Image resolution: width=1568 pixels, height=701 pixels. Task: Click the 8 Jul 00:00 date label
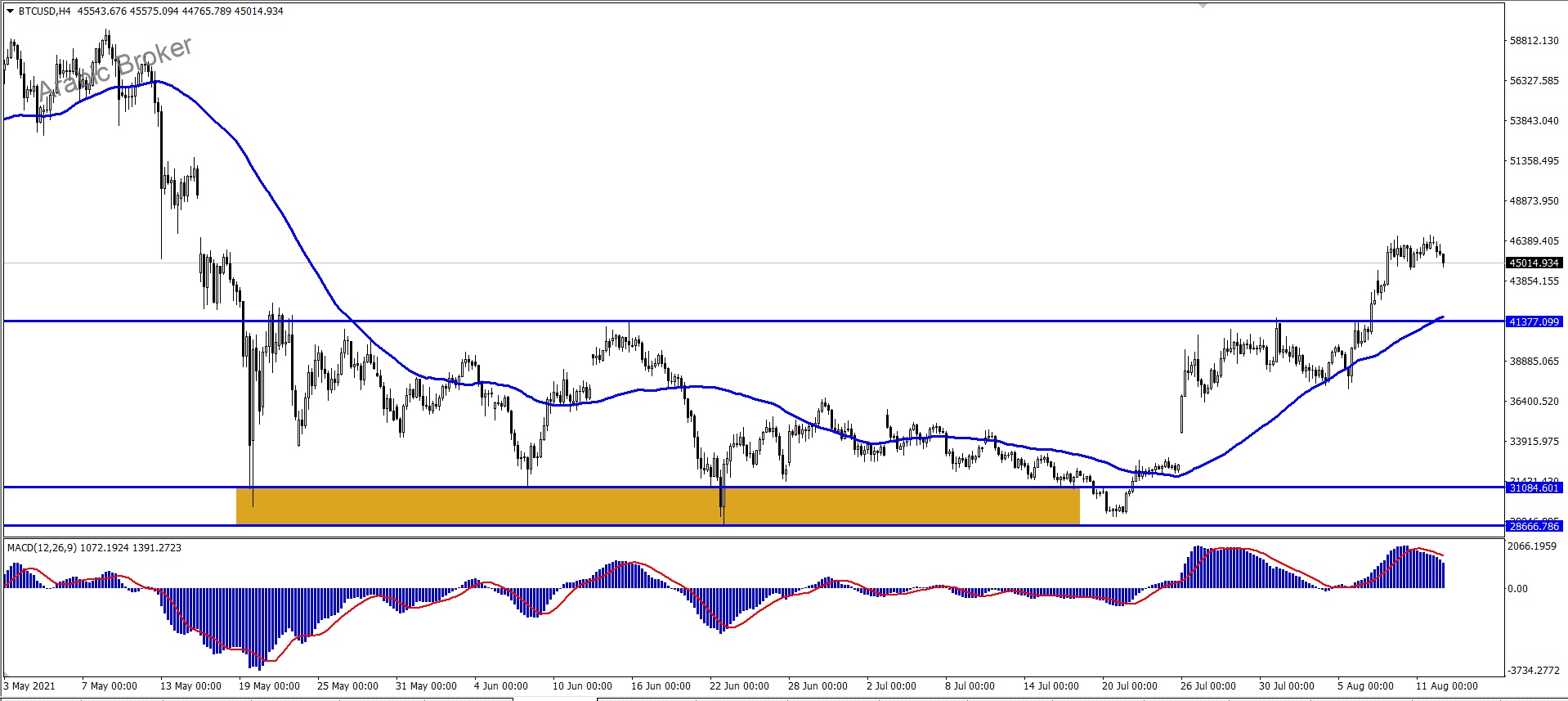coord(970,686)
